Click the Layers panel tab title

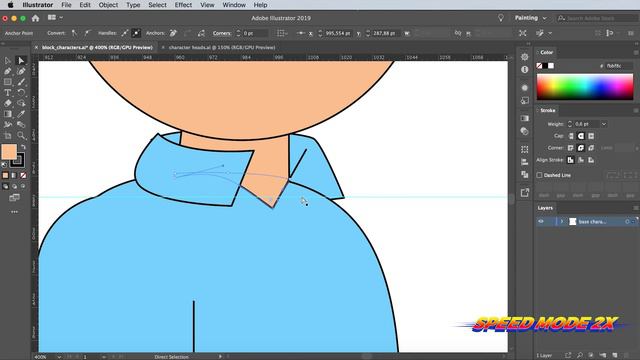tap(545, 208)
